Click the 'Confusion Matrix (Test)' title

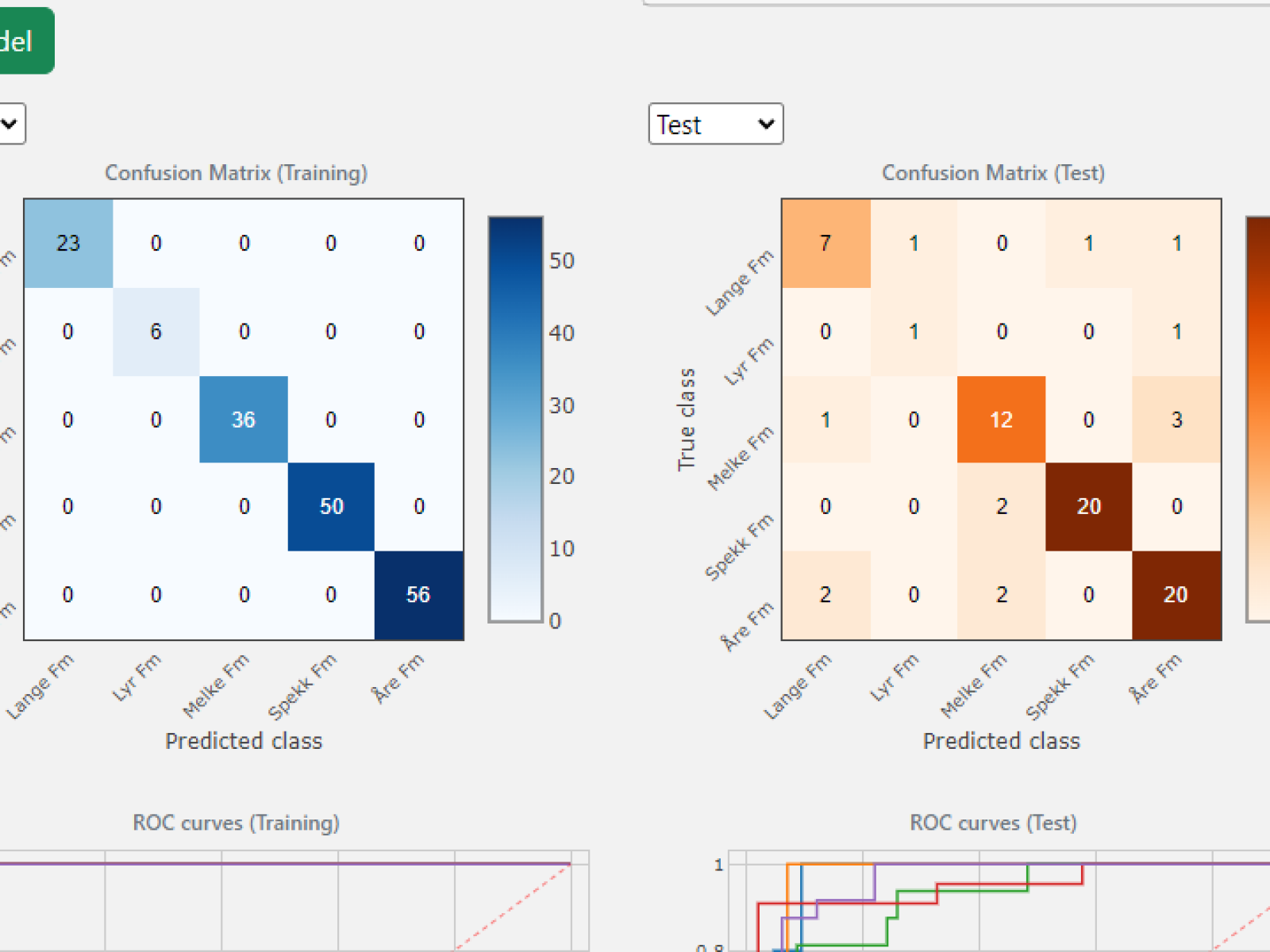coord(993,172)
